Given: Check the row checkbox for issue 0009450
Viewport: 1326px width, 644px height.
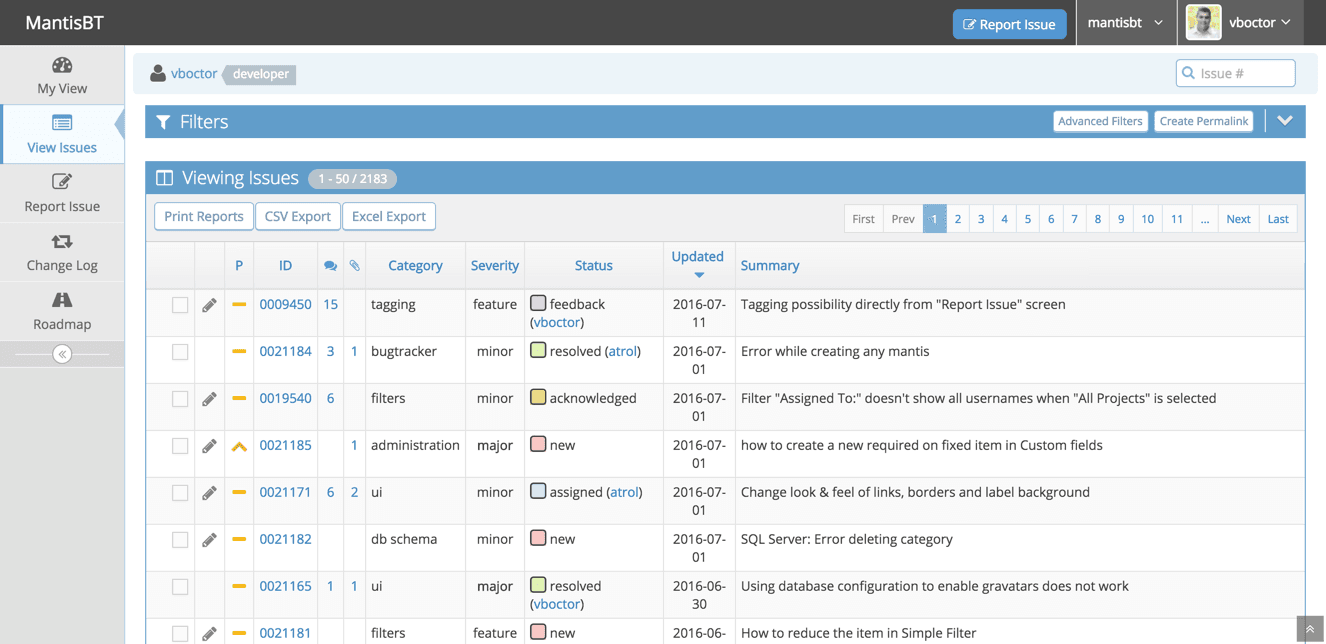Looking at the screenshot, I should click(179, 304).
